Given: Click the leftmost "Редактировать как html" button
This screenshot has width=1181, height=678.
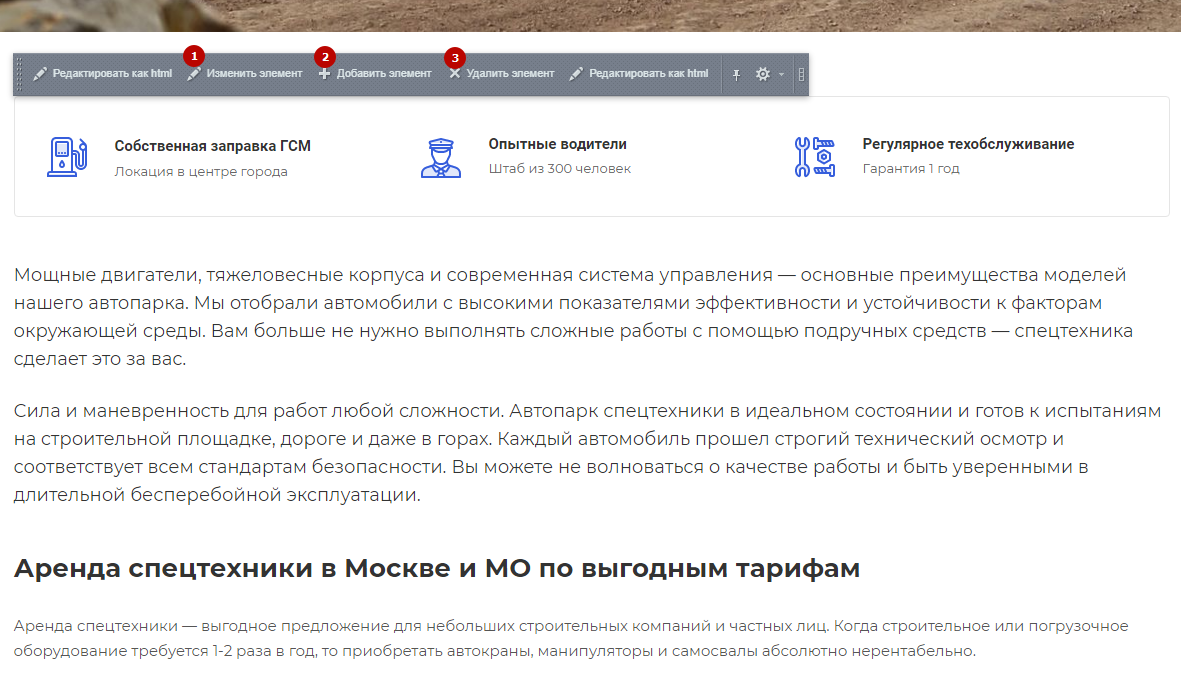Looking at the screenshot, I should (102, 74).
